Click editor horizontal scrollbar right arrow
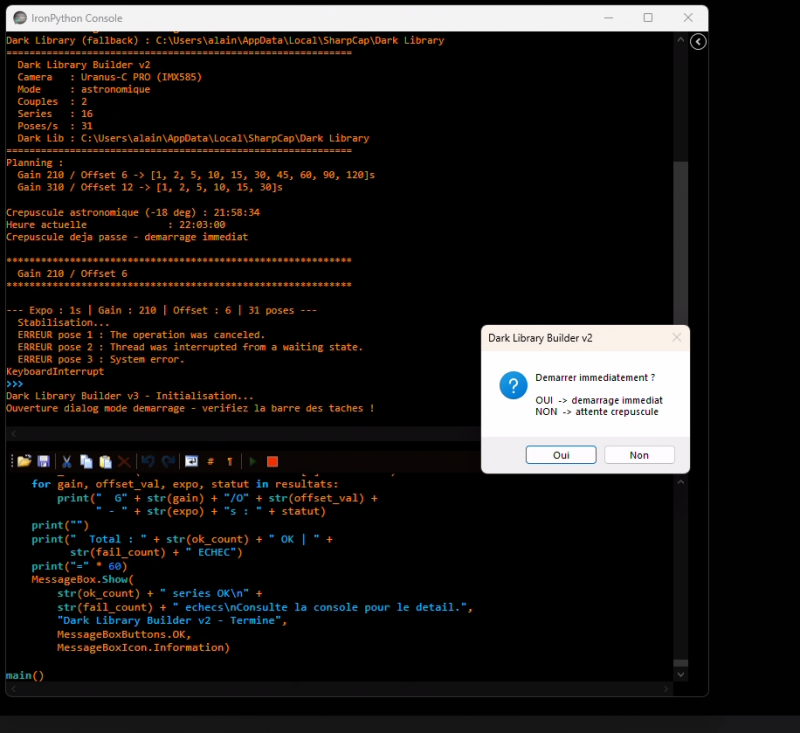Viewport: 800px width, 733px height. coord(665,689)
